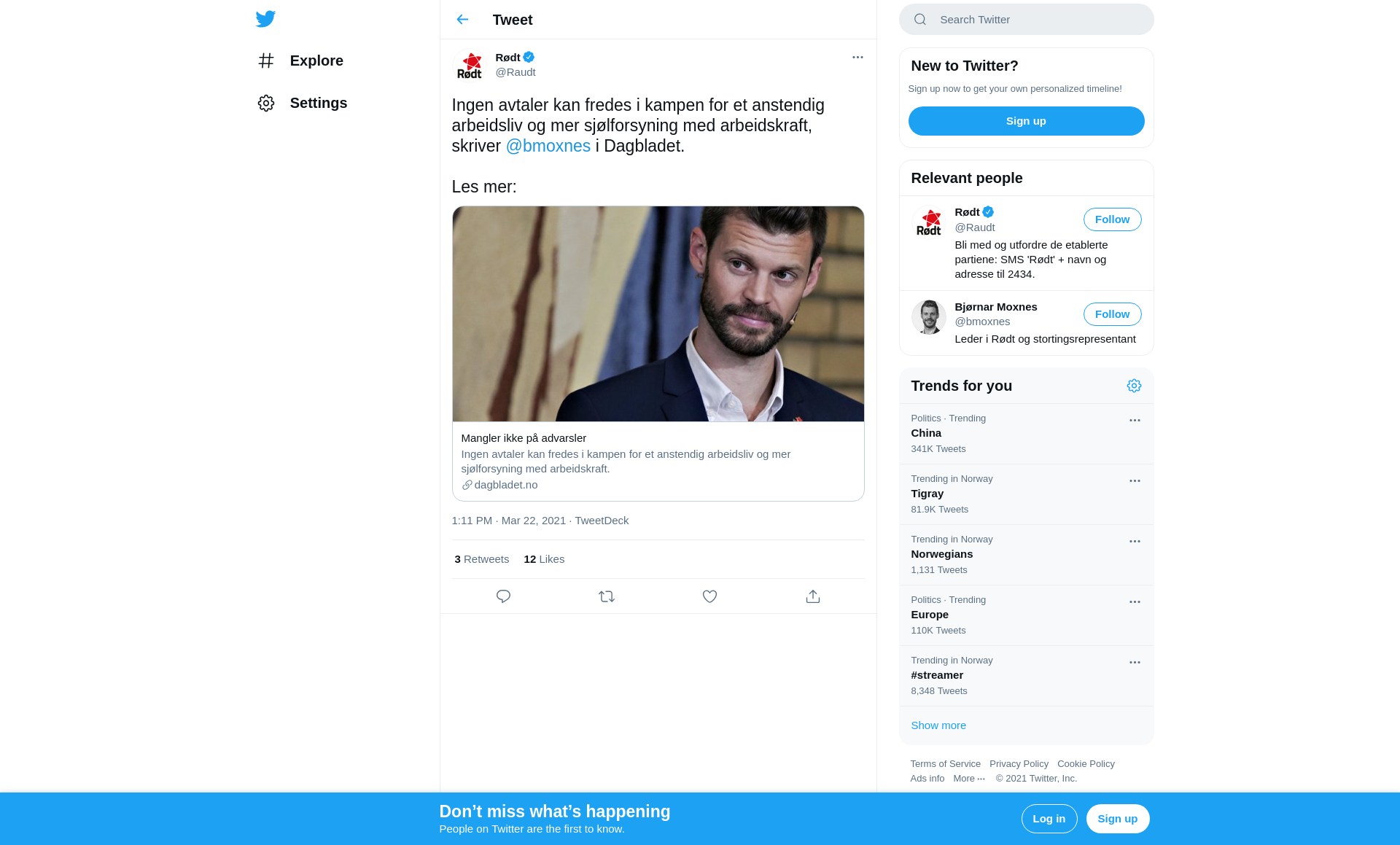Open Trends settings gear icon
Screen dimensions: 1400x845
point(1134,386)
